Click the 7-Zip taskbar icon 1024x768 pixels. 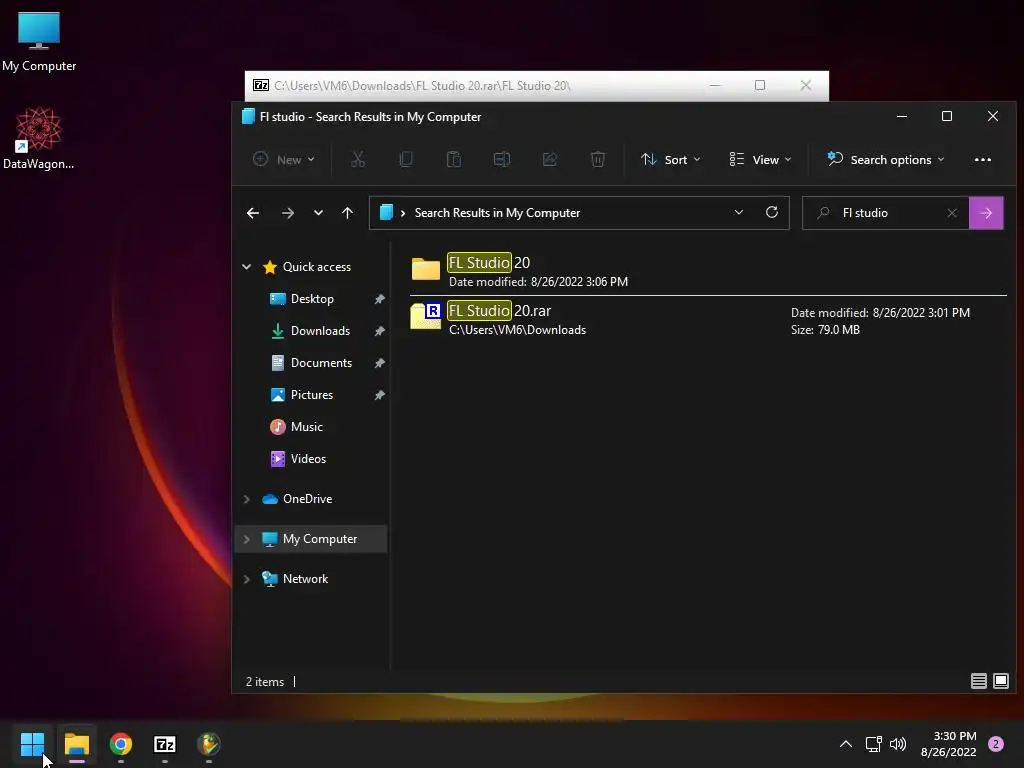tap(165, 744)
